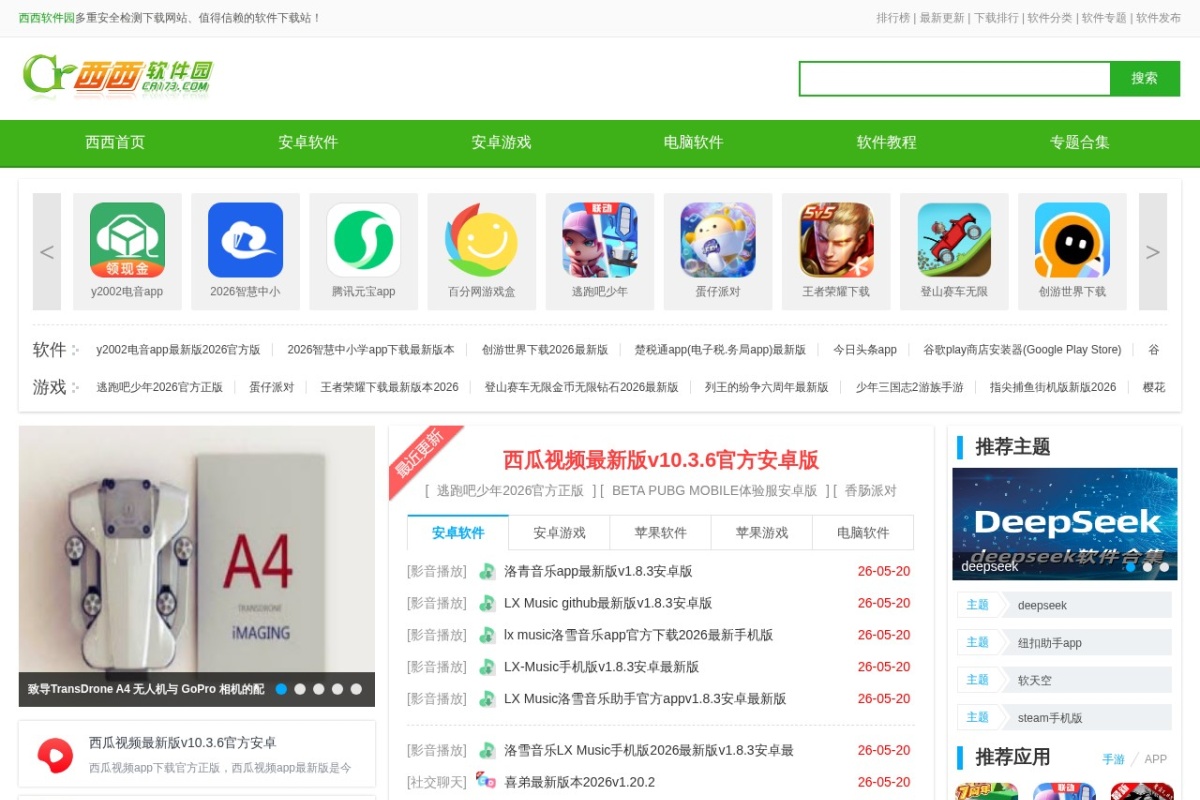This screenshot has width=1200, height=800.
Task: Click the search input field
Action: (955, 79)
